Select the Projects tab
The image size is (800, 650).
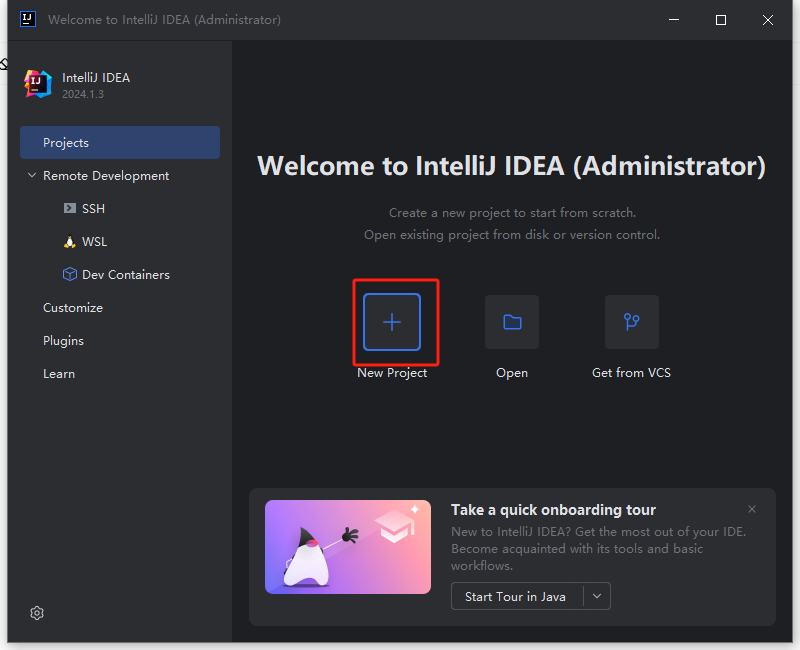pyautogui.click(x=120, y=142)
